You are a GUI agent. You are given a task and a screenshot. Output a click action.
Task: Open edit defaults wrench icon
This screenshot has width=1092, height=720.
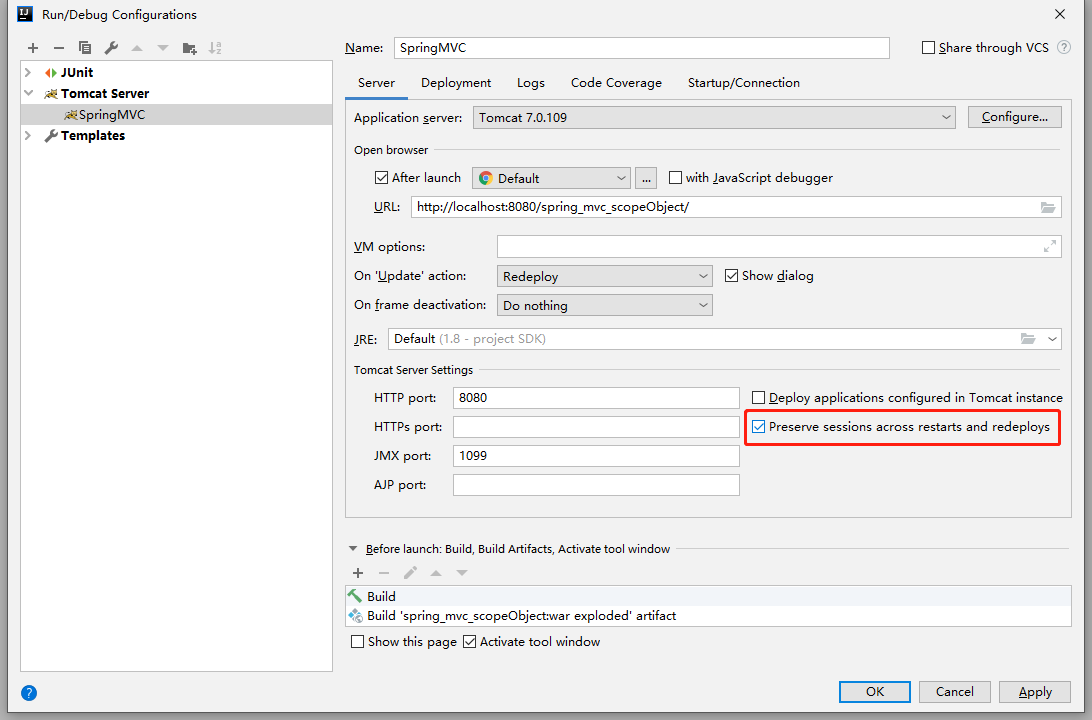[111, 48]
